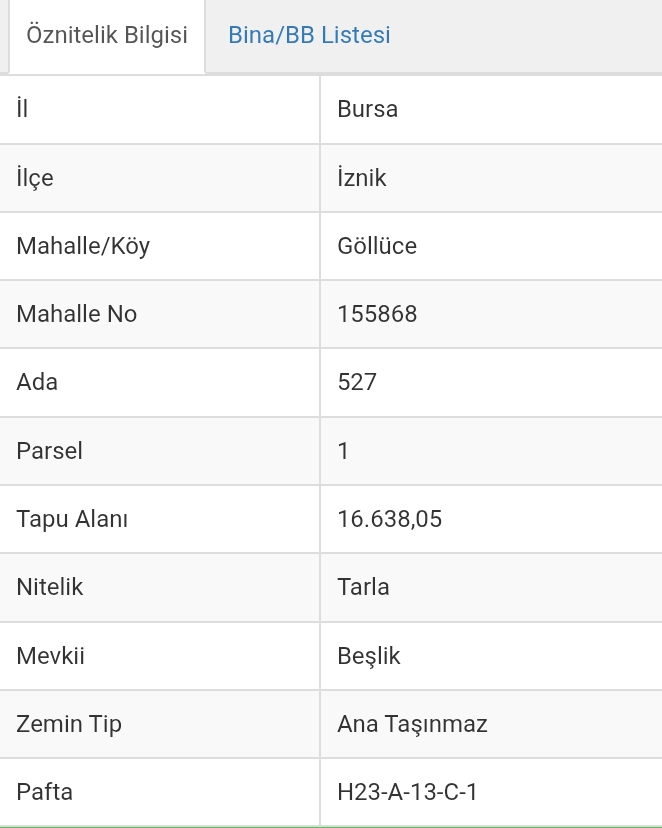Switch to the Öznitelik Bilgisi tab
Image resolution: width=662 pixels, height=828 pixels.
tap(107, 35)
